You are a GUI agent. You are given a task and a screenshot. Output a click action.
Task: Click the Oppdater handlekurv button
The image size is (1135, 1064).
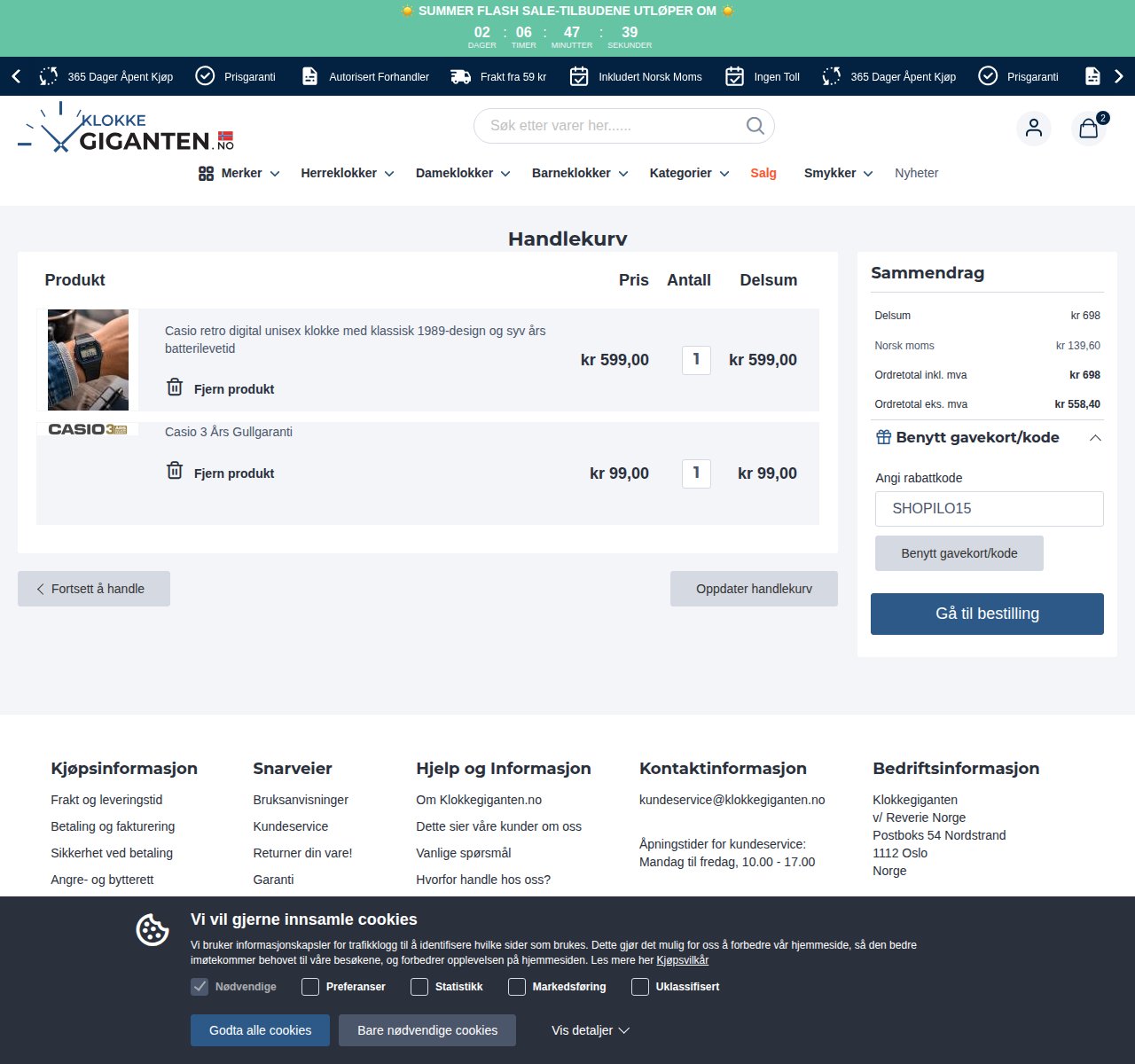[x=754, y=589]
